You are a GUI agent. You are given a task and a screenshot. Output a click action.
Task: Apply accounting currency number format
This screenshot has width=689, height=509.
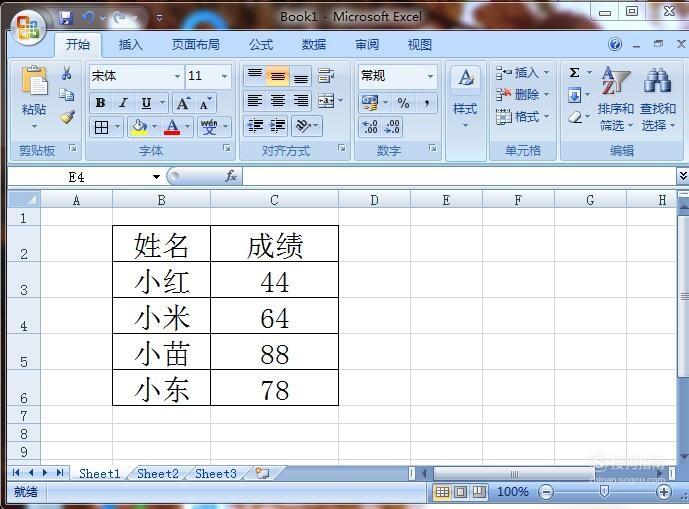tap(370, 103)
